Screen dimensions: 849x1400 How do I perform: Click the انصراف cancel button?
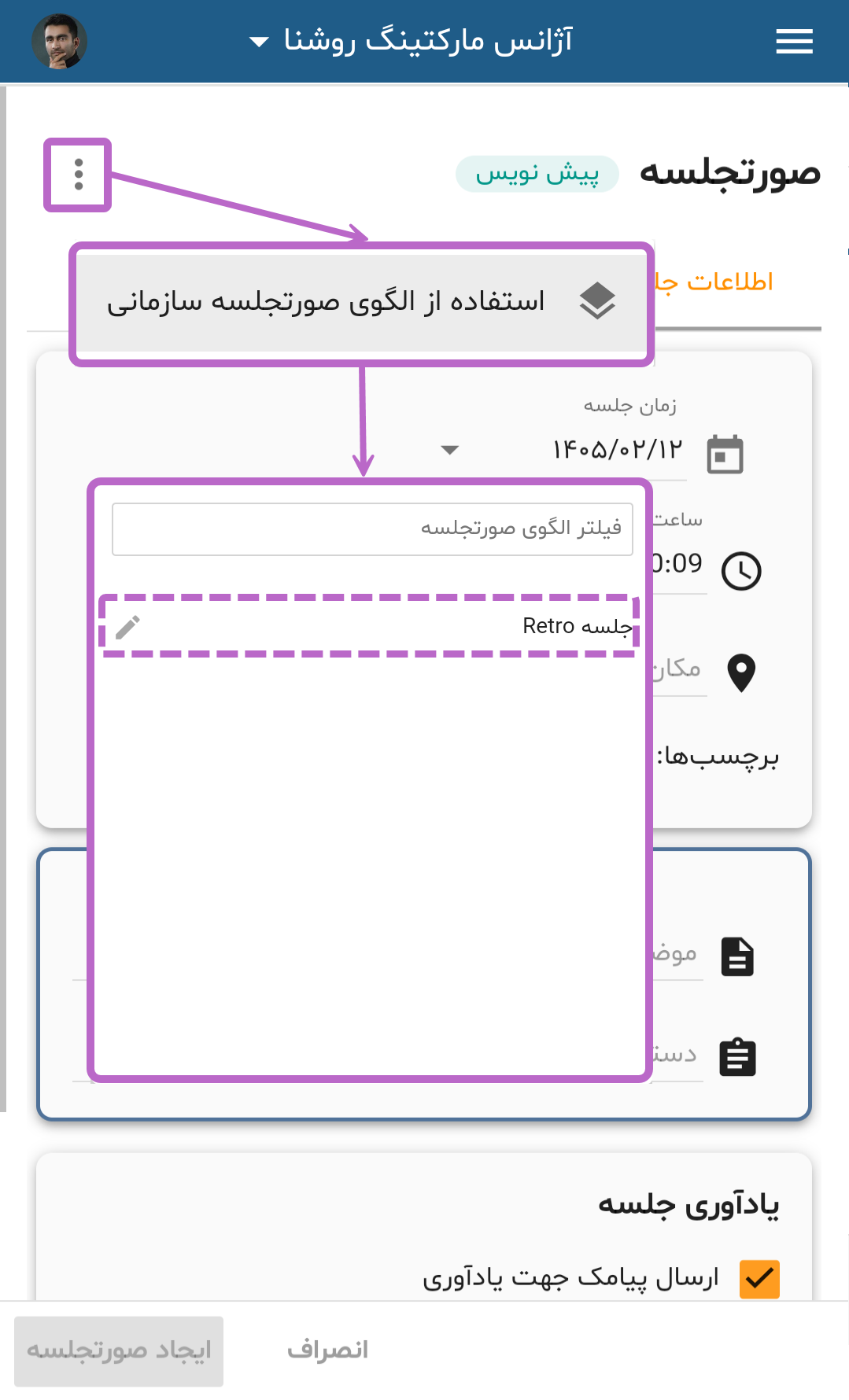click(327, 1350)
